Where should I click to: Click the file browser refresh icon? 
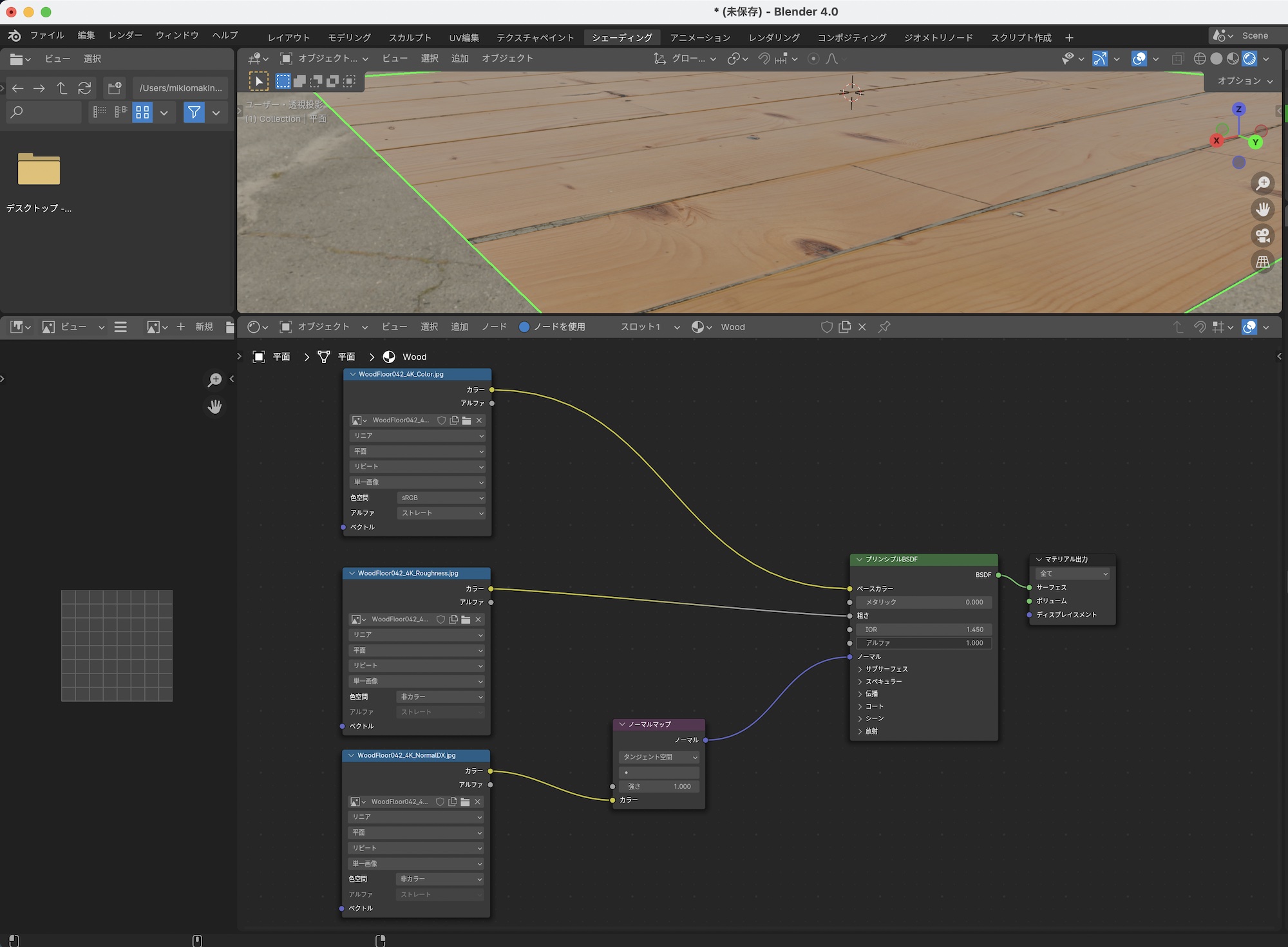[84, 88]
